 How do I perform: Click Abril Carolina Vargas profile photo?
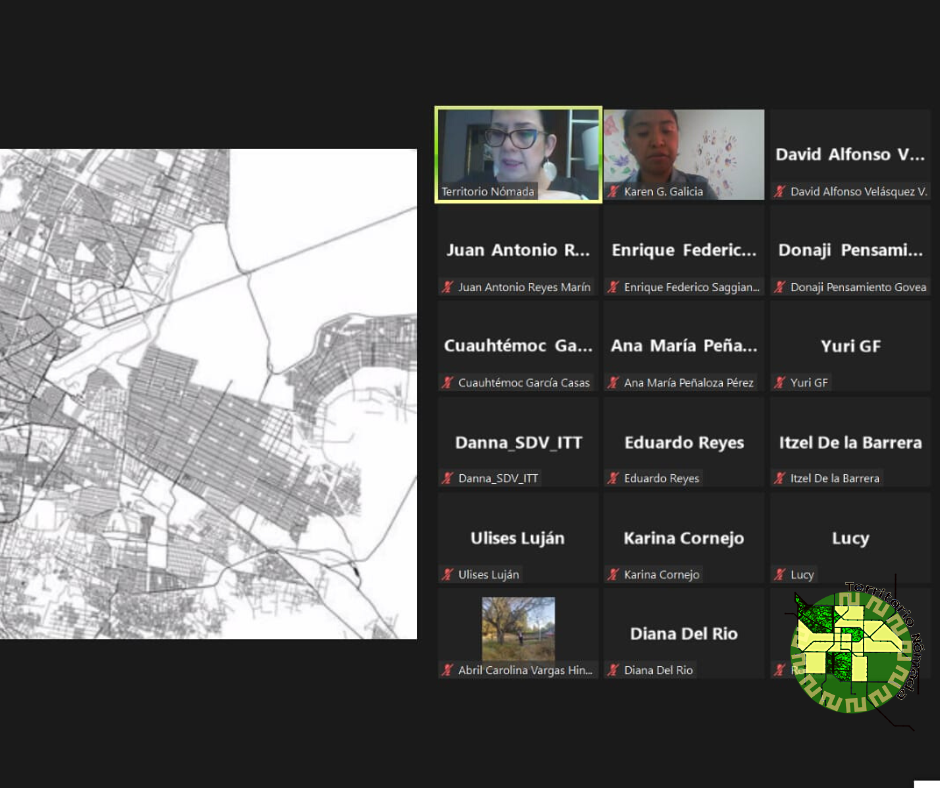[x=518, y=629]
